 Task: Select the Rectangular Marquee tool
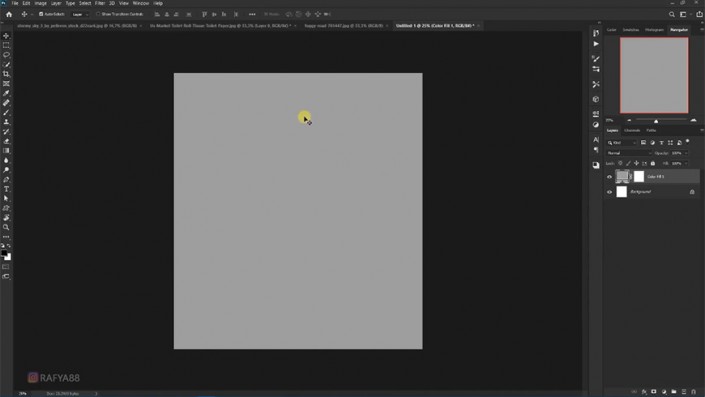pyautogui.click(x=6, y=45)
